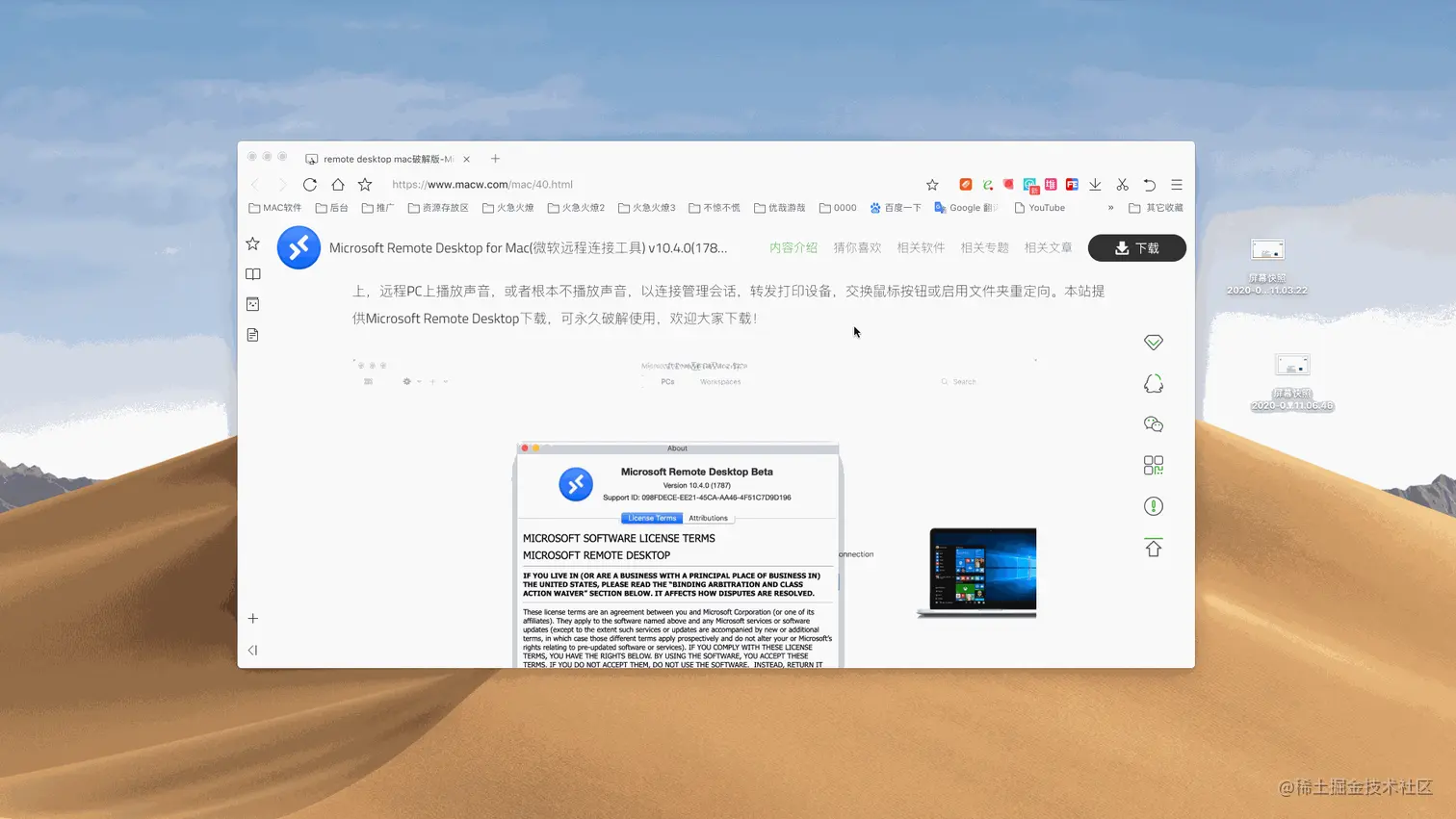The height and width of the screenshot is (819, 1456).
Task: Open favorites star in left sidebar
Action: pyautogui.click(x=253, y=243)
